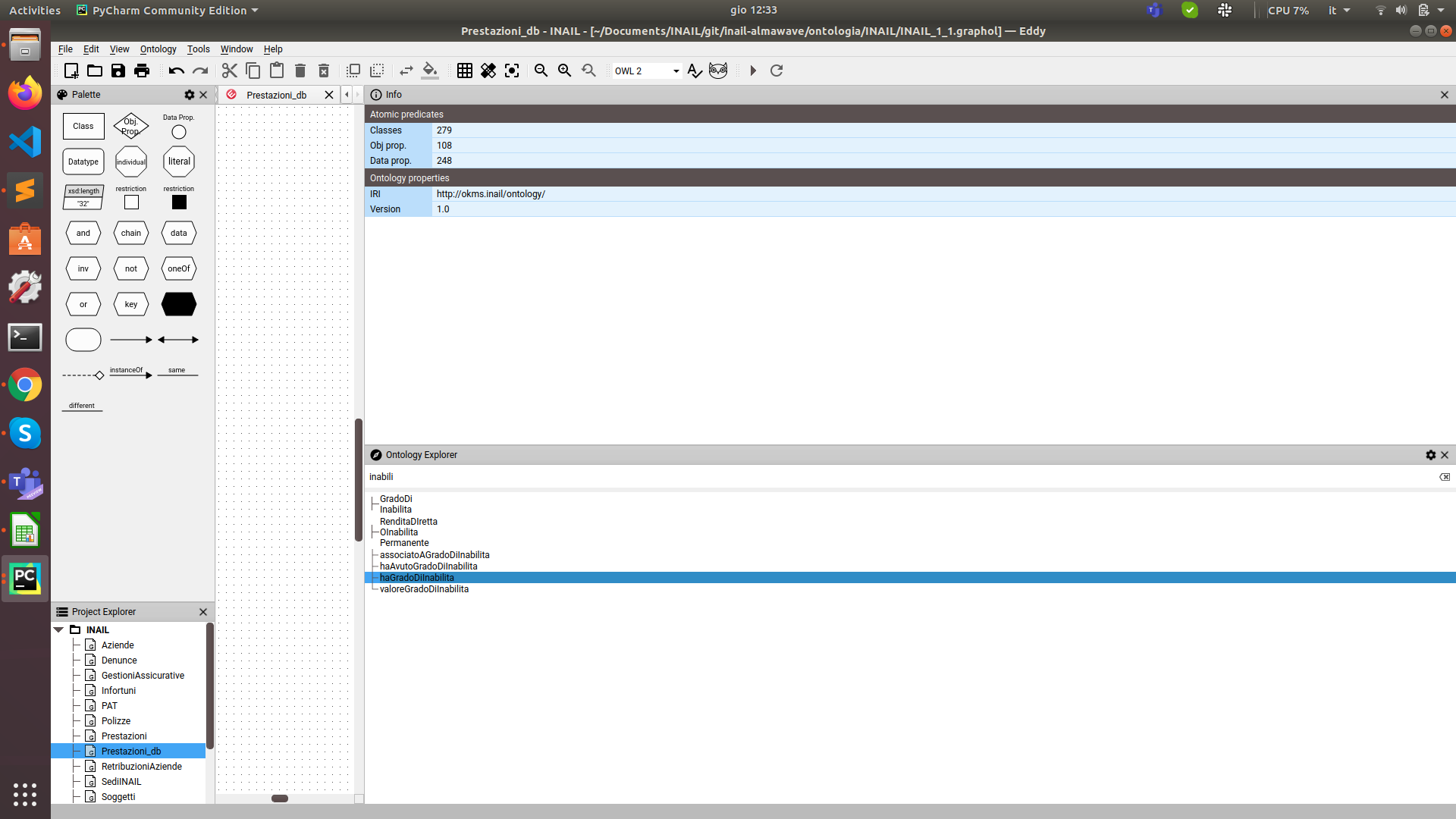This screenshot has height=819, width=1456.
Task: Open the Window menu
Action: pos(237,49)
